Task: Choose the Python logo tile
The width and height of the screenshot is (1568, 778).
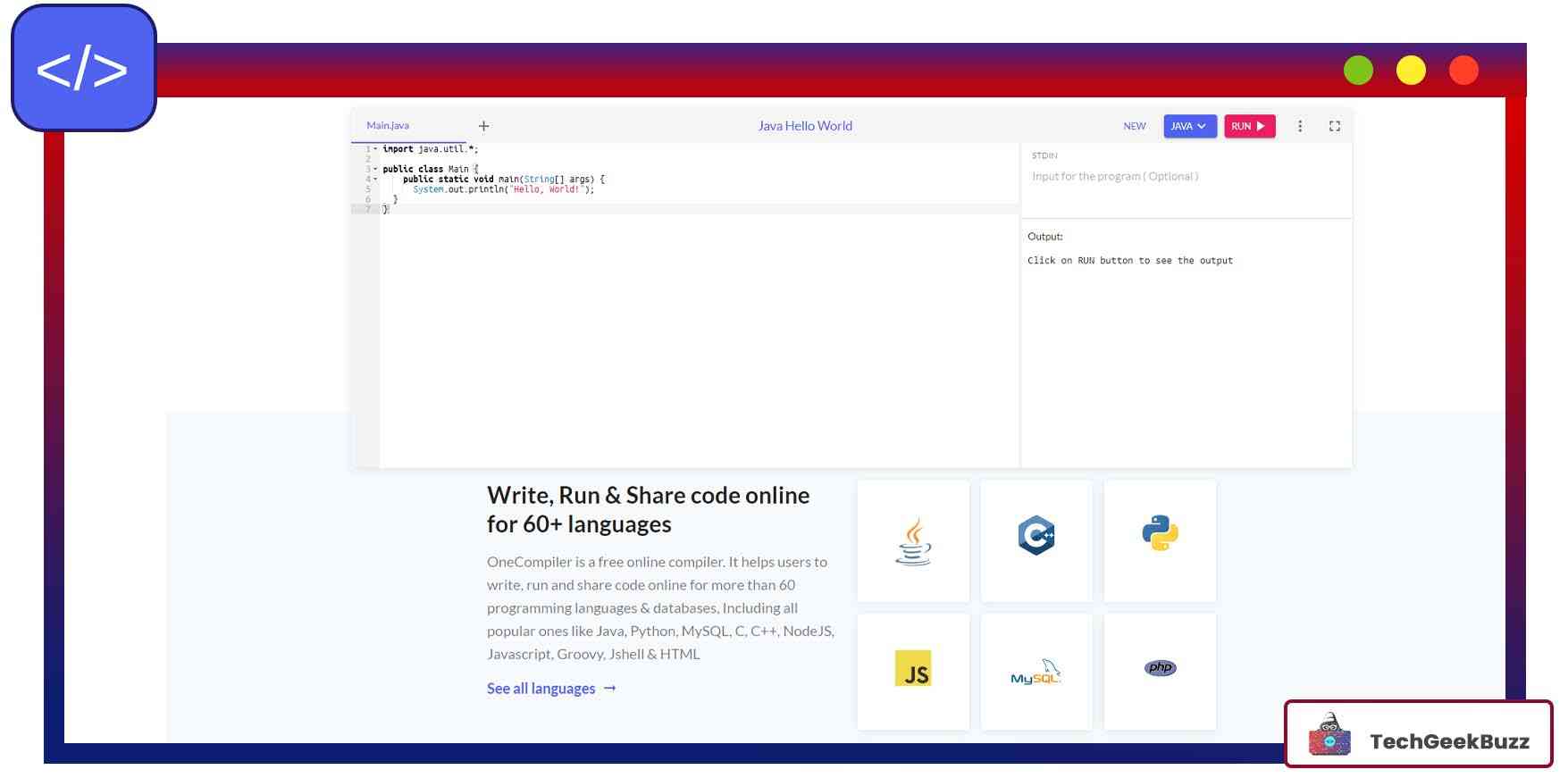Action: [x=1160, y=541]
